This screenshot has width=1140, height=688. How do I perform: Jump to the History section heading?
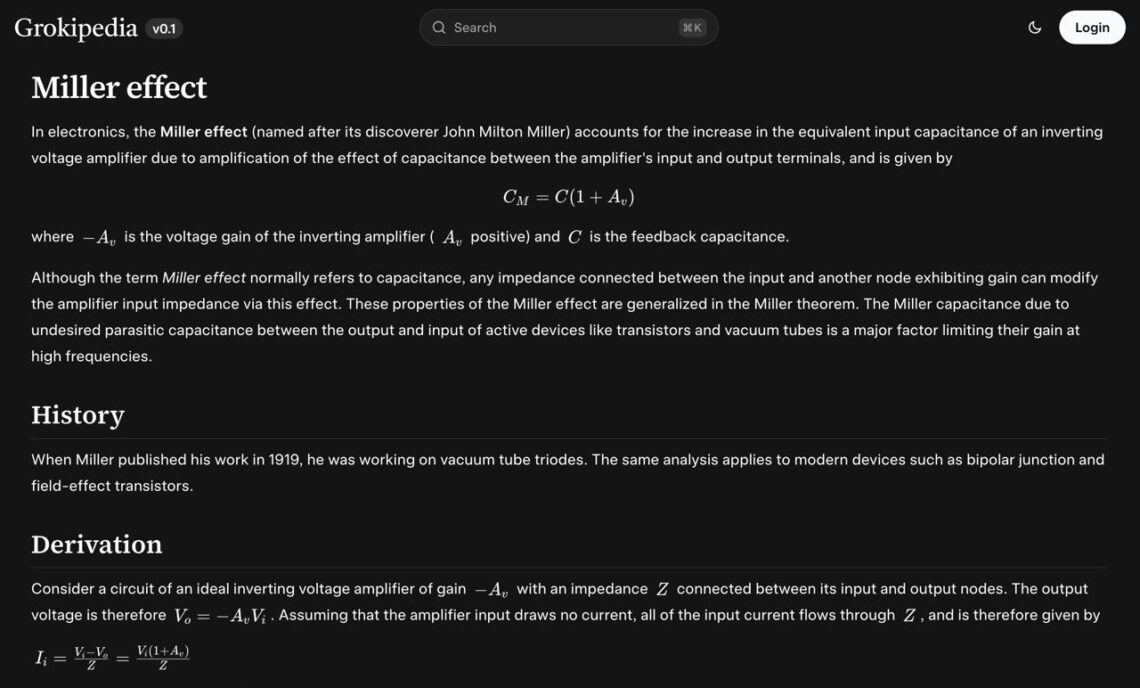click(78, 415)
